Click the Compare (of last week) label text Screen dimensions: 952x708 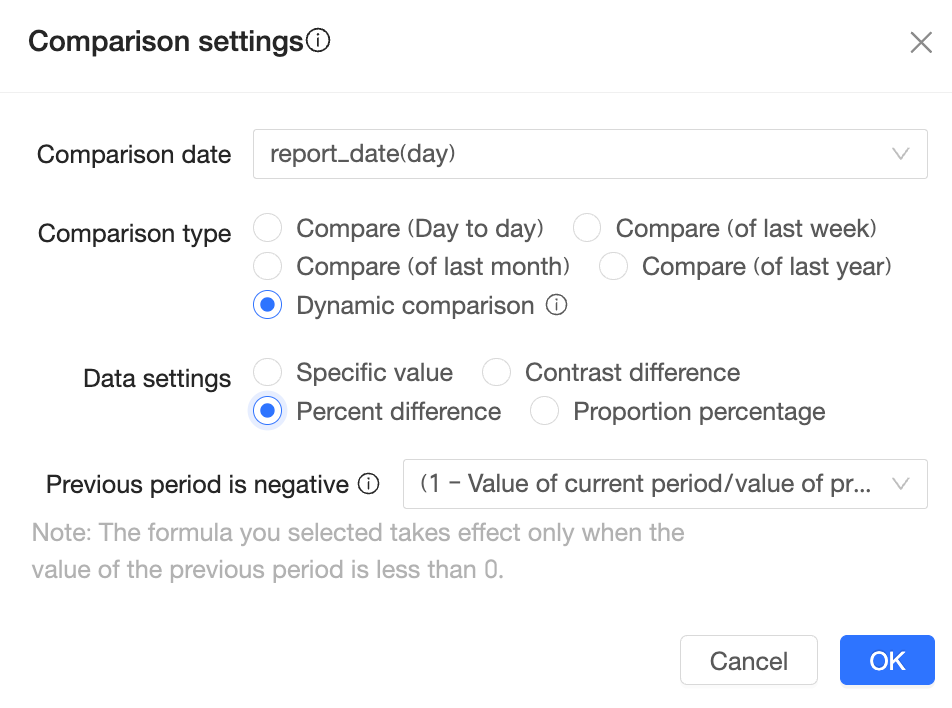746,229
